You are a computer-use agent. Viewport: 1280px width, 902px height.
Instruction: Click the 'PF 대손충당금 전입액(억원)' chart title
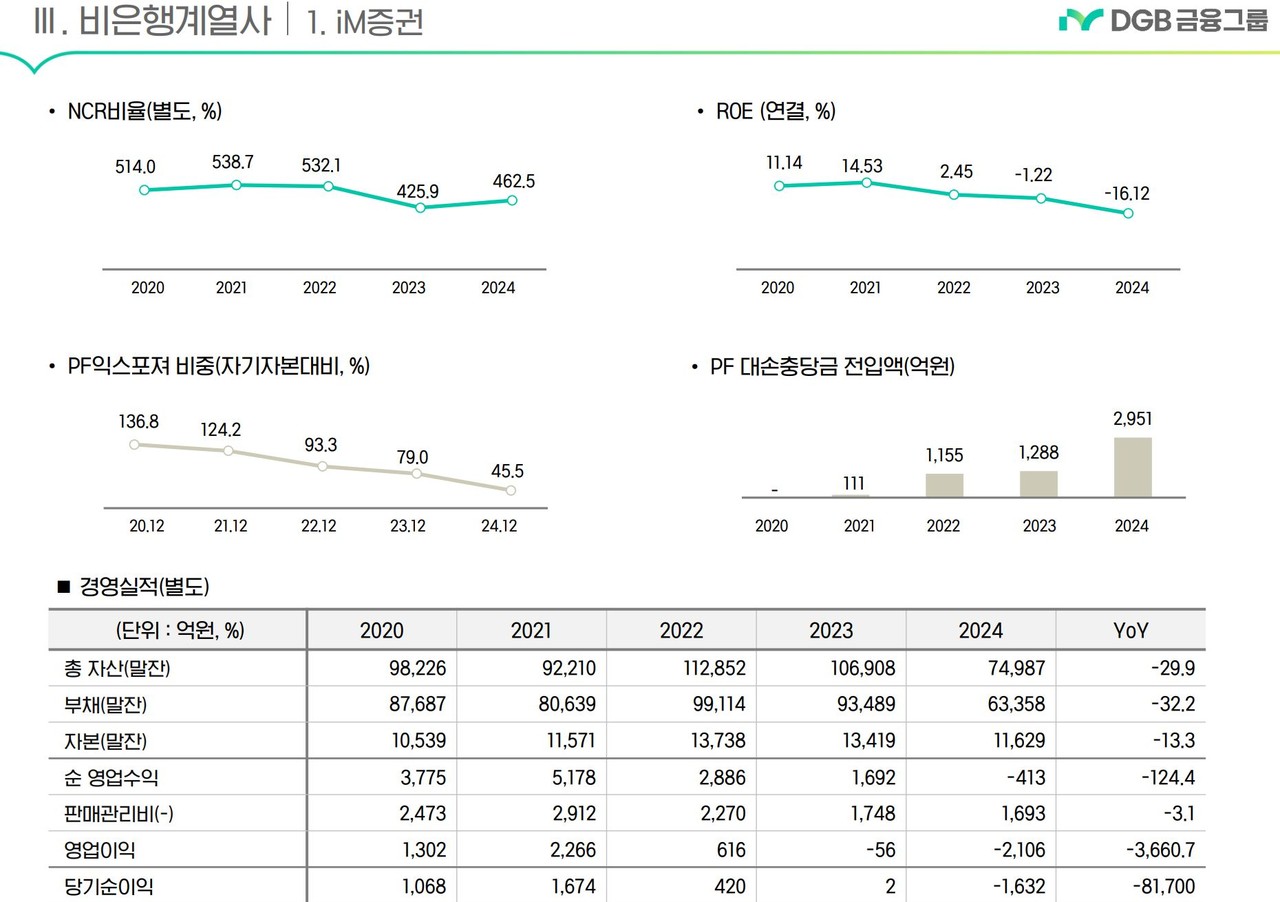pos(833,367)
